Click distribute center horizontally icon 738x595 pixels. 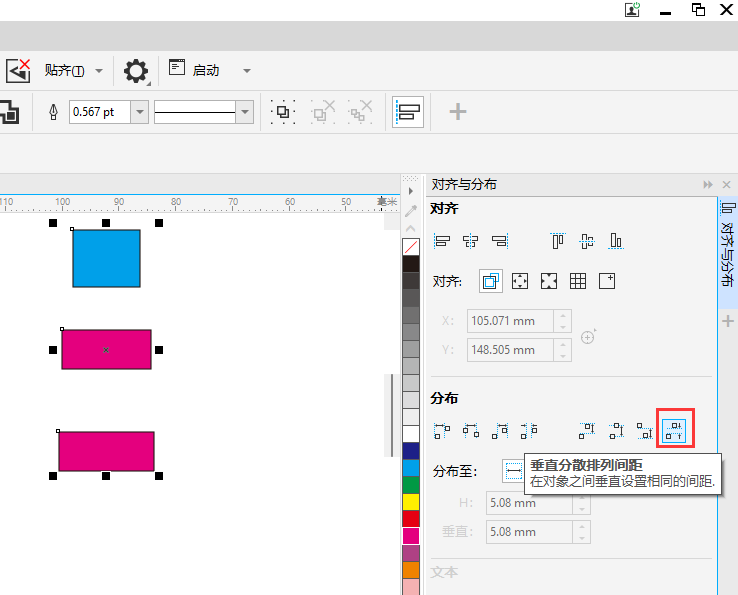[471, 431]
